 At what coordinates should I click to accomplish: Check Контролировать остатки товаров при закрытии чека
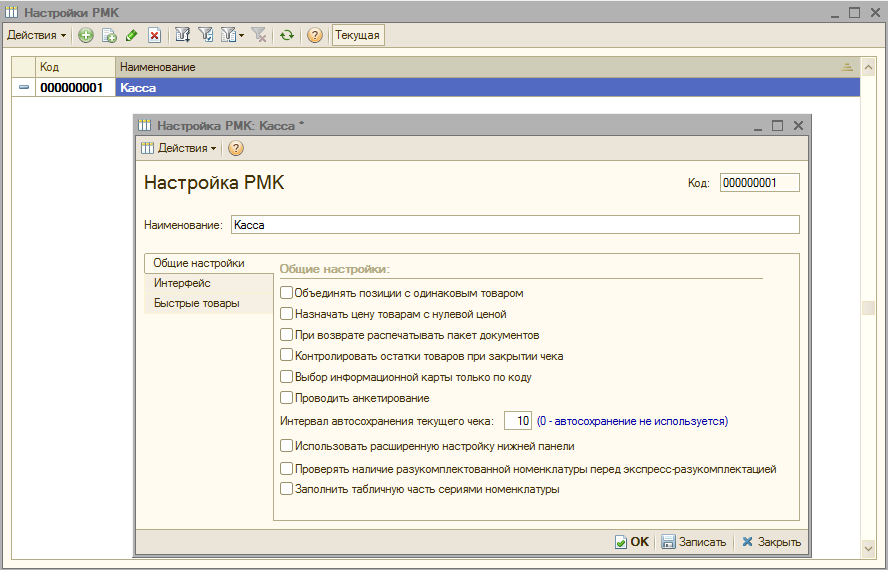pos(287,356)
